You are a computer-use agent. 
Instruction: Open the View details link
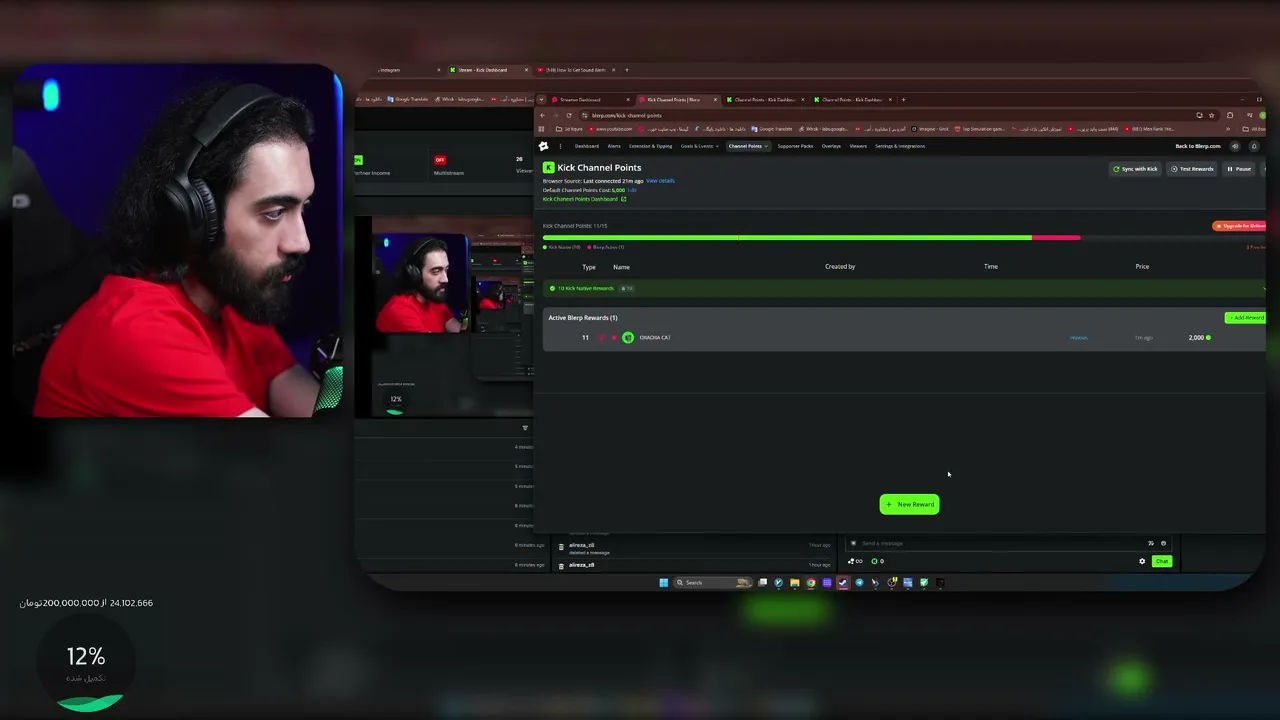coord(660,181)
